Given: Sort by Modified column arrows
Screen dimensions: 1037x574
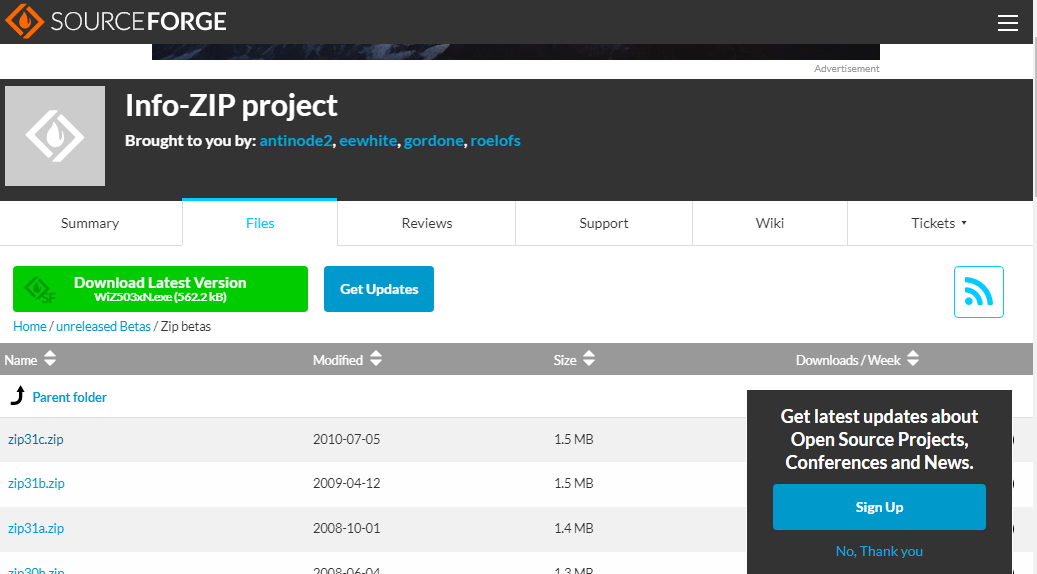Looking at the screenshot, I should click(376, 358).
